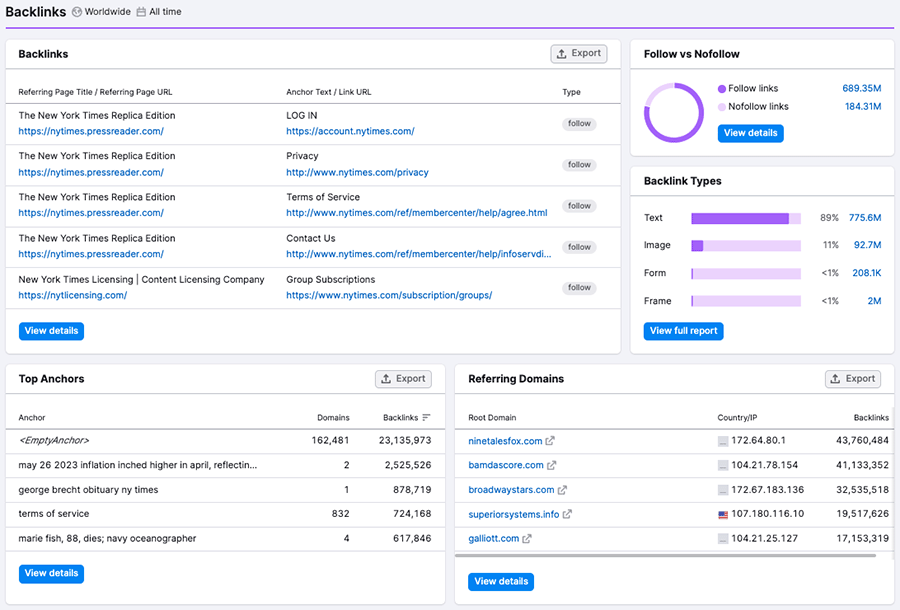Screen dimensions: 900x610
Task: Click the ninetalesfox.com domain link
Action: click(x=505, y=441)
